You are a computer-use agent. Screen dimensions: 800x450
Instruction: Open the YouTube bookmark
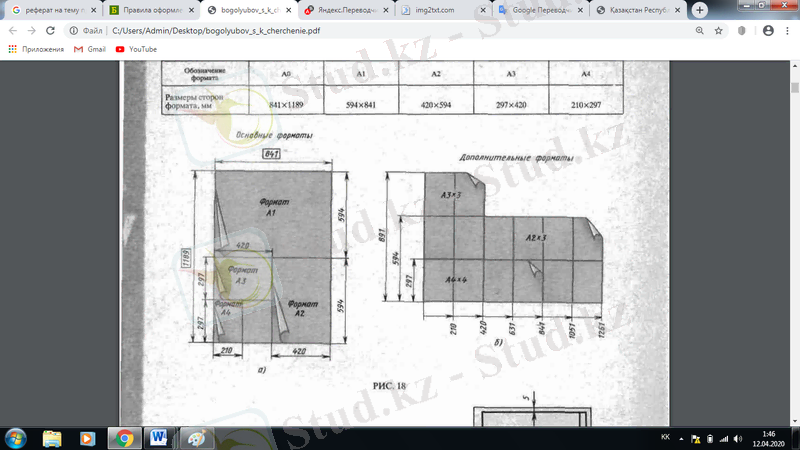coord(136,49)
